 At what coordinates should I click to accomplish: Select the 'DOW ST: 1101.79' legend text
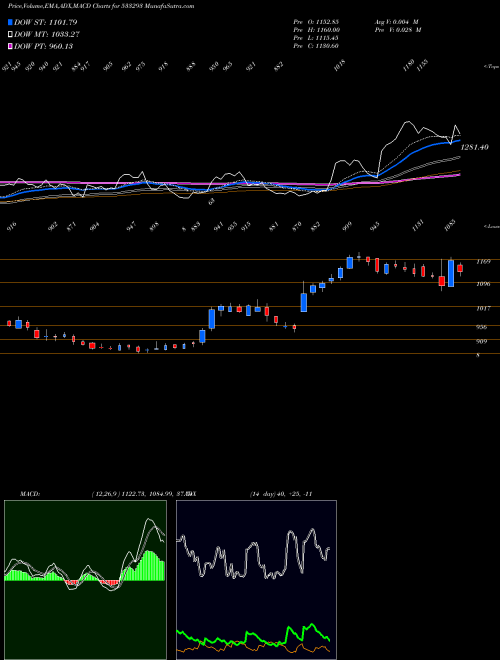pyautogui.click(x=45, y=22)
